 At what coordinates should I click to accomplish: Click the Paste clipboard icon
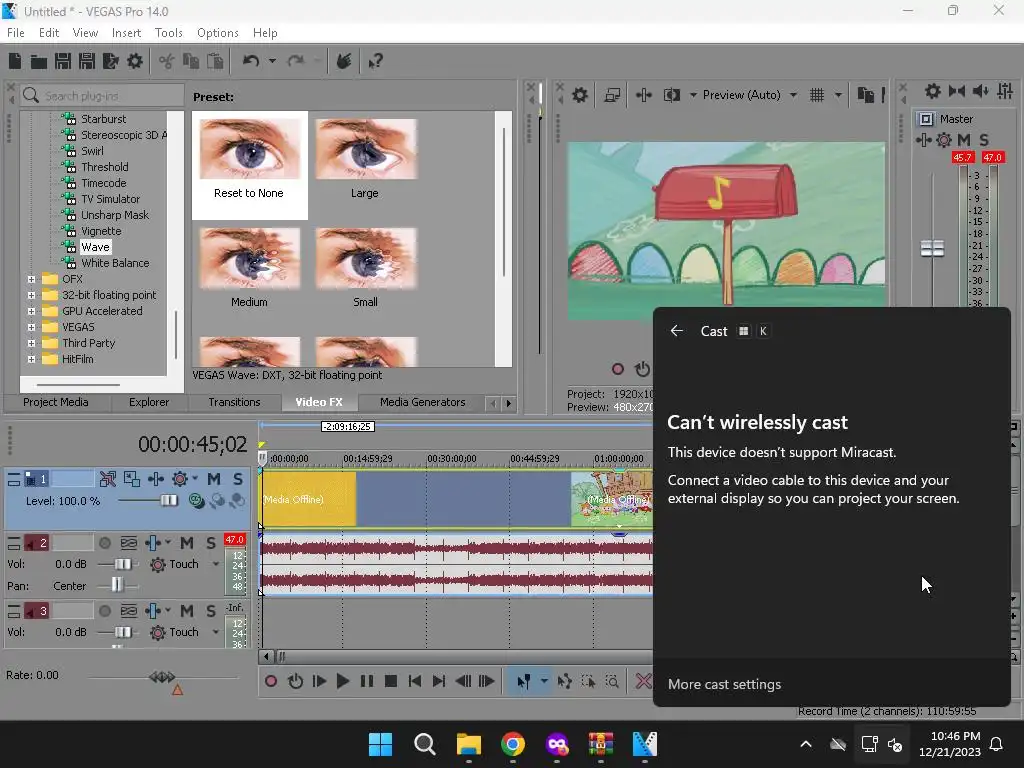(215, 61)
